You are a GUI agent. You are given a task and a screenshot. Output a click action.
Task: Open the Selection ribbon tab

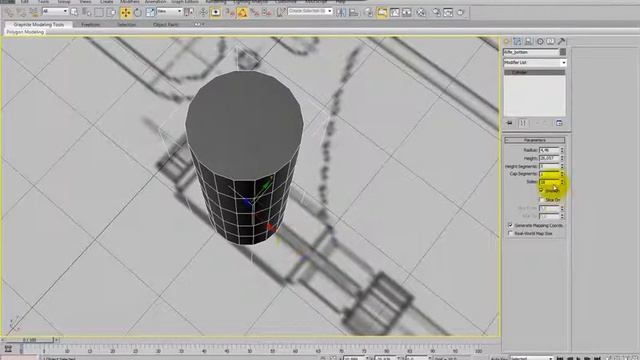[127, 24]
